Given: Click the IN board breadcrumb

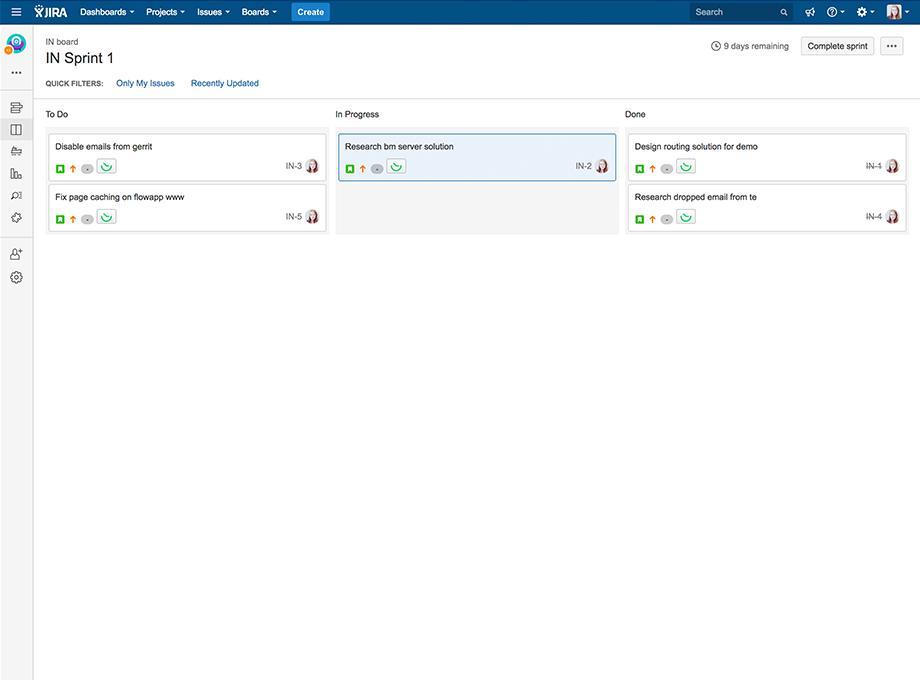Looking at the screenshot, I should [62, 42].
